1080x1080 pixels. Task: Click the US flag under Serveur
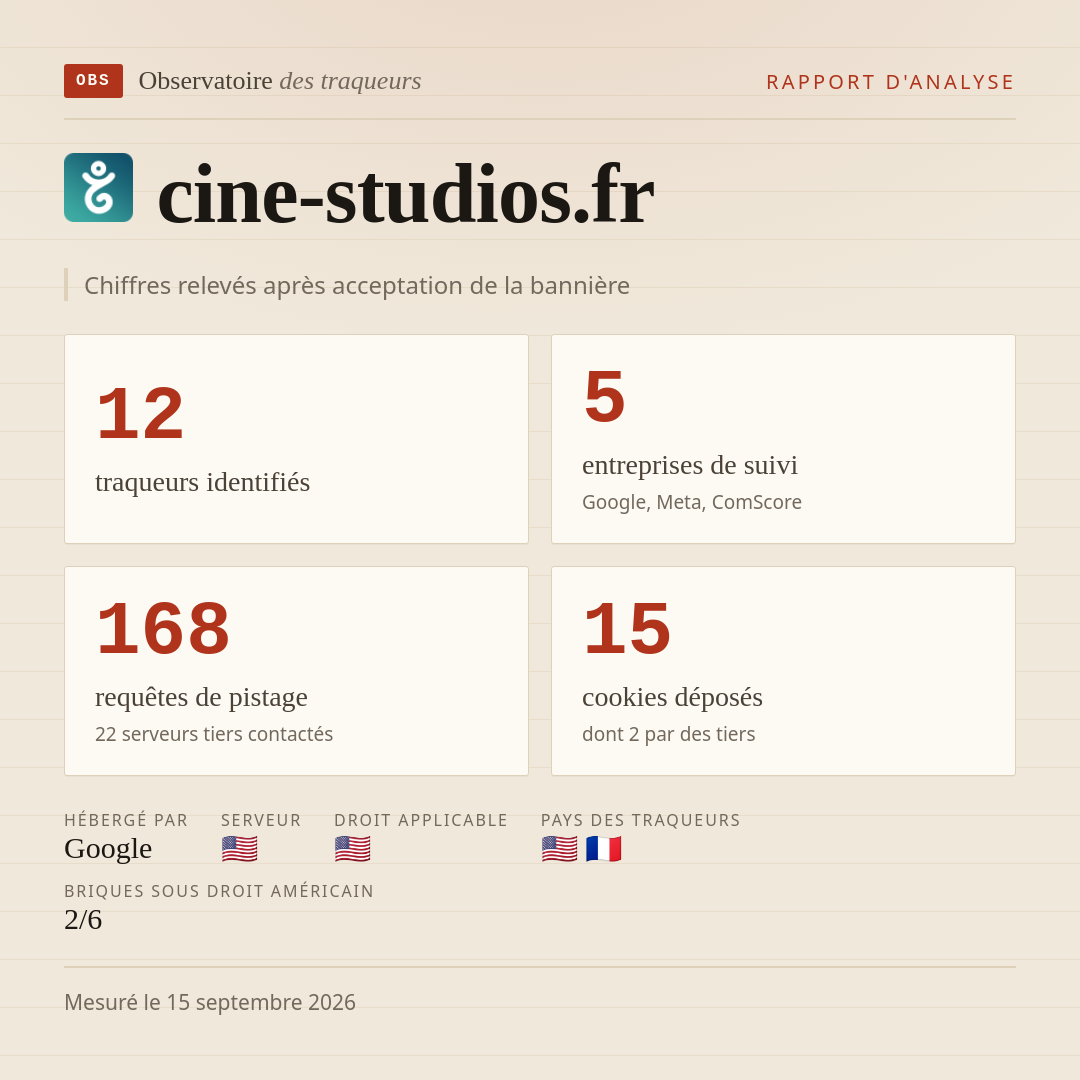(240, 849)
